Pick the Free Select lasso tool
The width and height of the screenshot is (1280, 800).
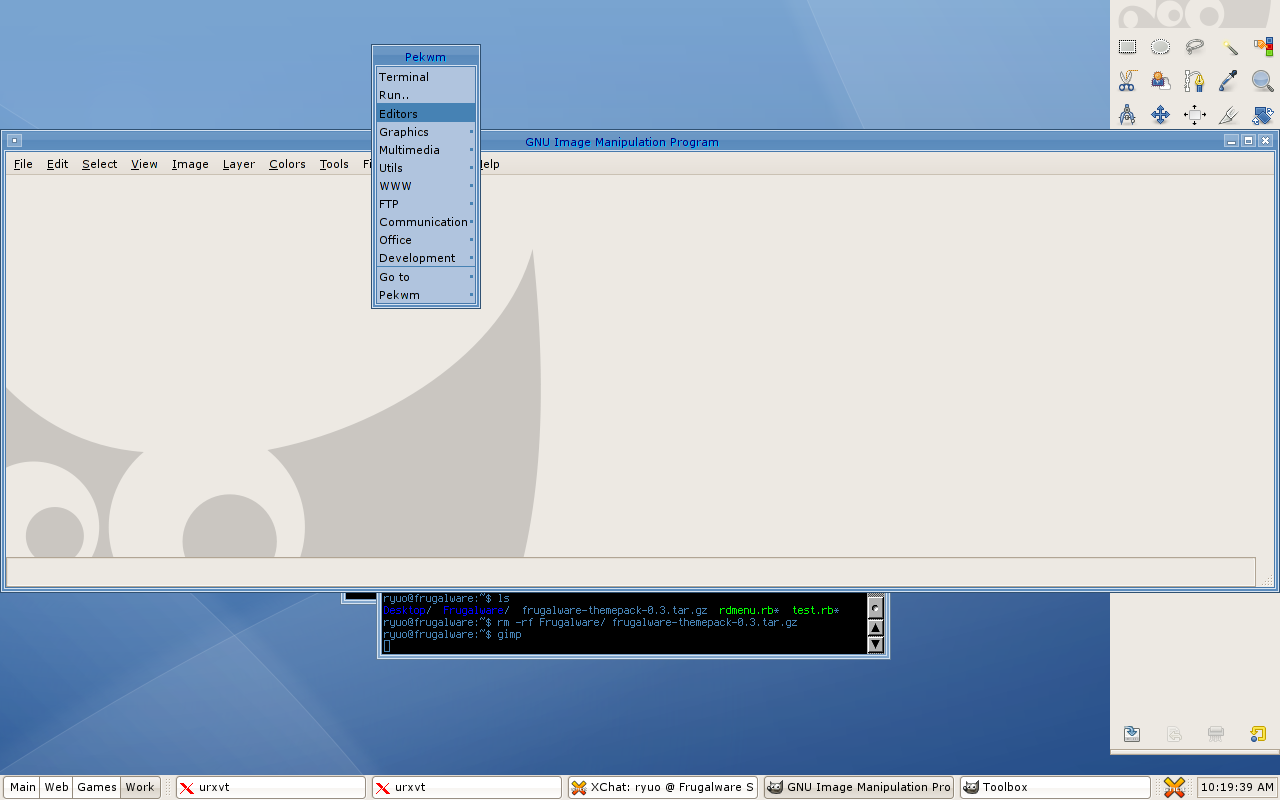pos(1194,47)
